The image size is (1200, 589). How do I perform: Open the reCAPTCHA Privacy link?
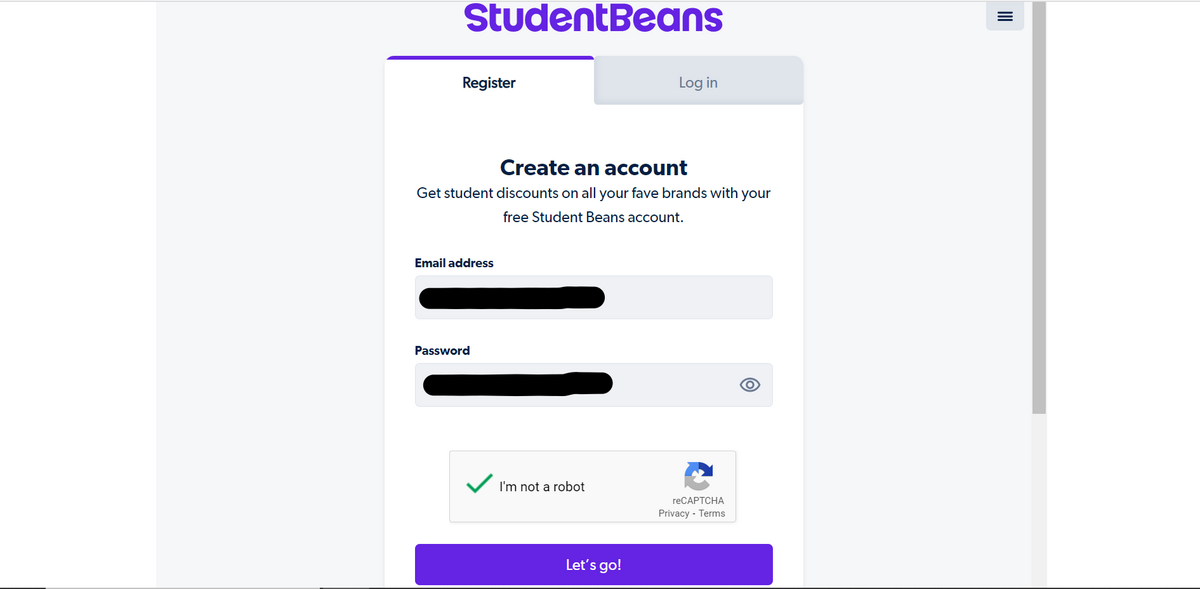point(674,513)
